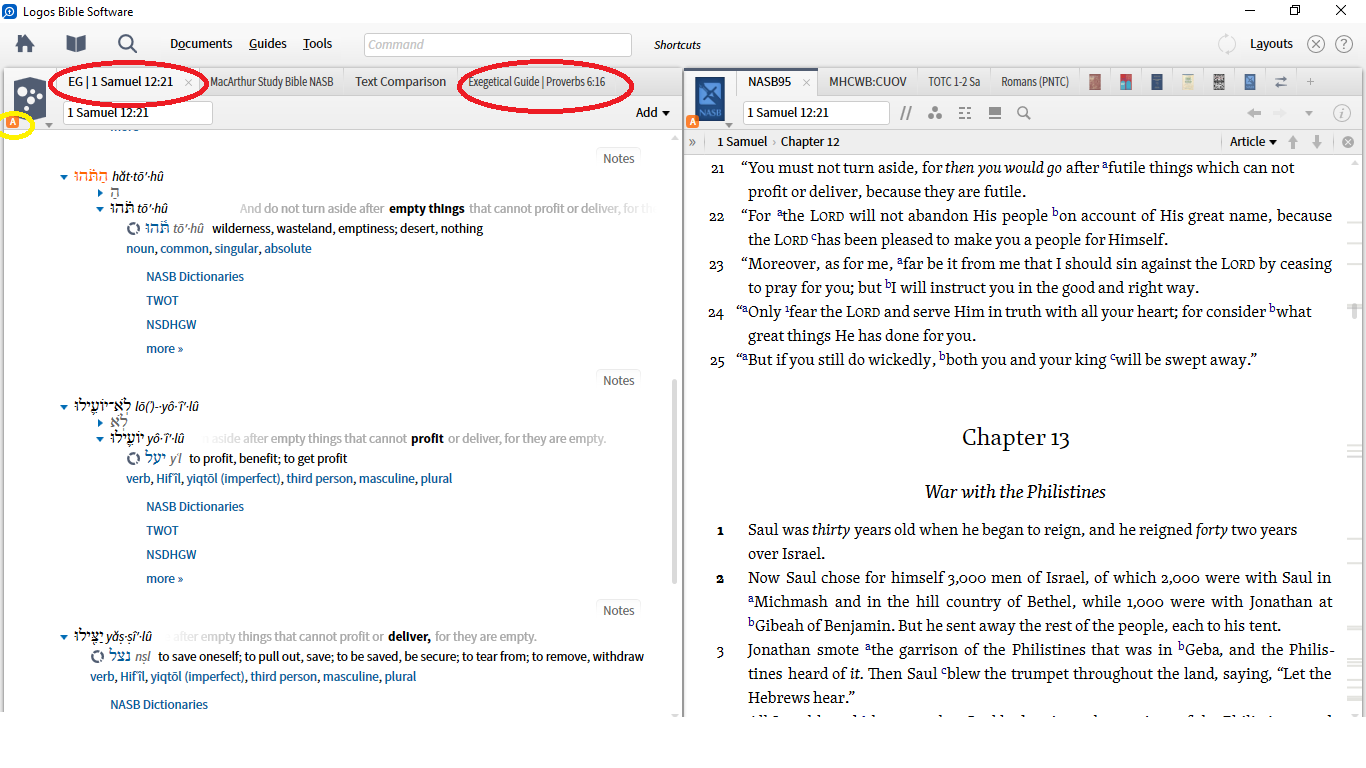The image size is (1366, 768).
Task: Open visual filters three-dots icon
Action: (935, 113)
